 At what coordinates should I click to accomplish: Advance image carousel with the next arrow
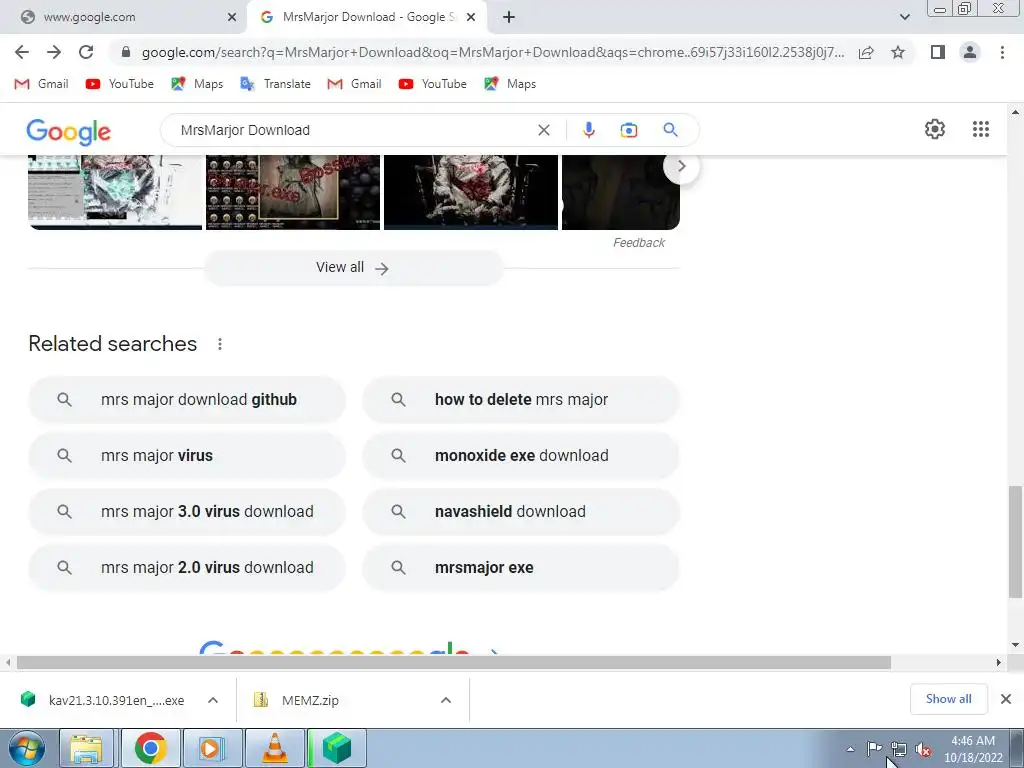pos(681,167)
